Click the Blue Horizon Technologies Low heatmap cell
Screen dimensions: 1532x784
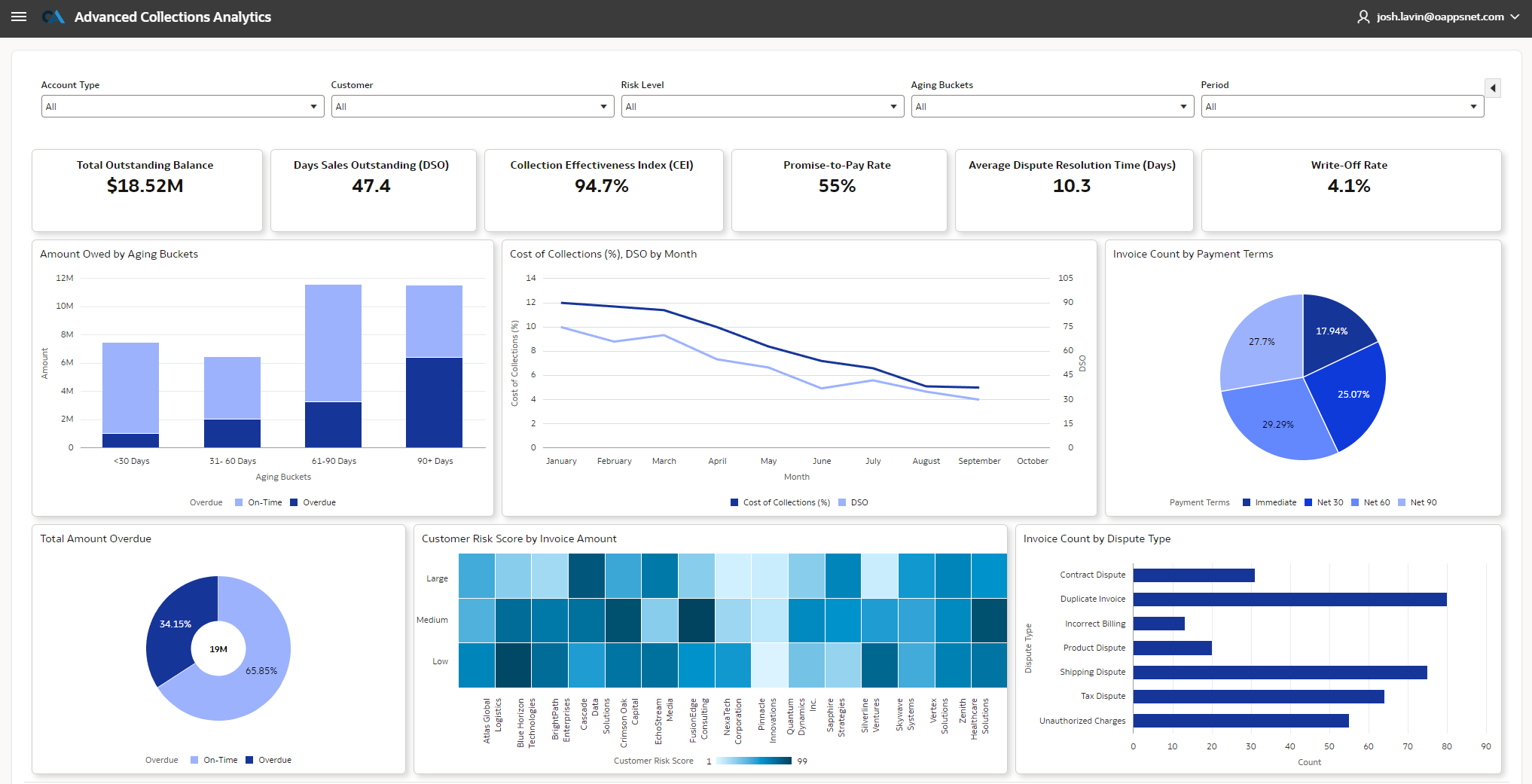(514, 665)
